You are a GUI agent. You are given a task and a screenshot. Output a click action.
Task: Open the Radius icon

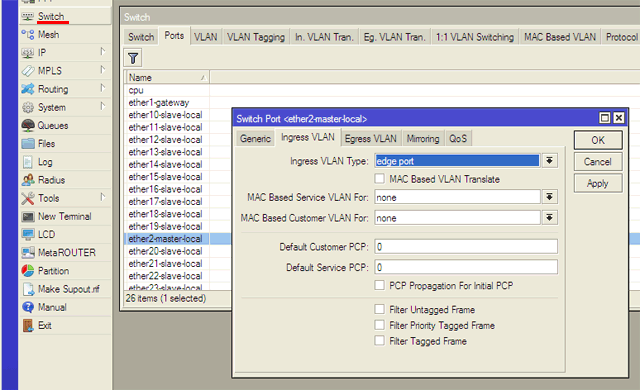pos(28,180)
